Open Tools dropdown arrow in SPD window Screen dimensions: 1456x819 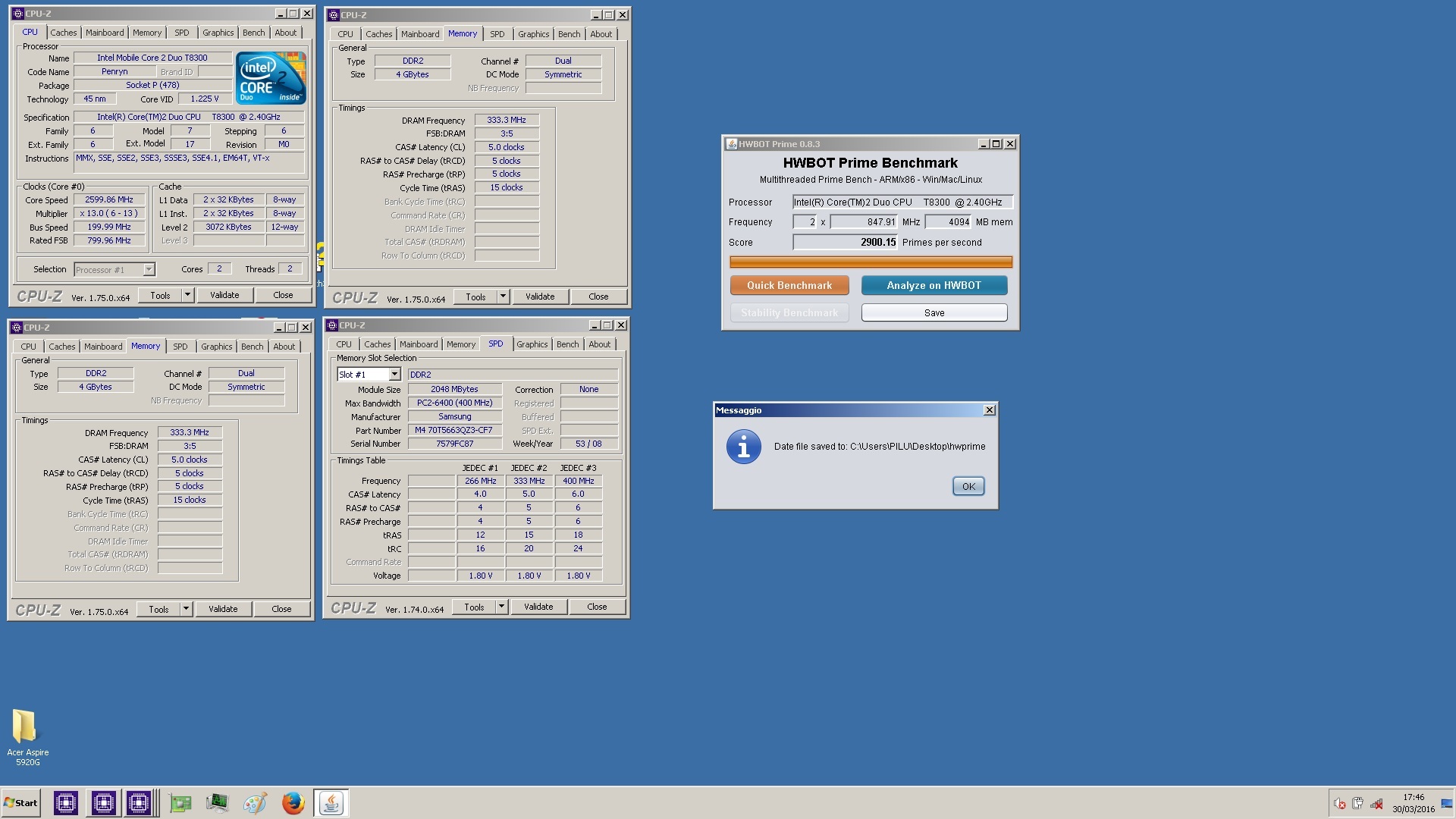tap(501, 607)
